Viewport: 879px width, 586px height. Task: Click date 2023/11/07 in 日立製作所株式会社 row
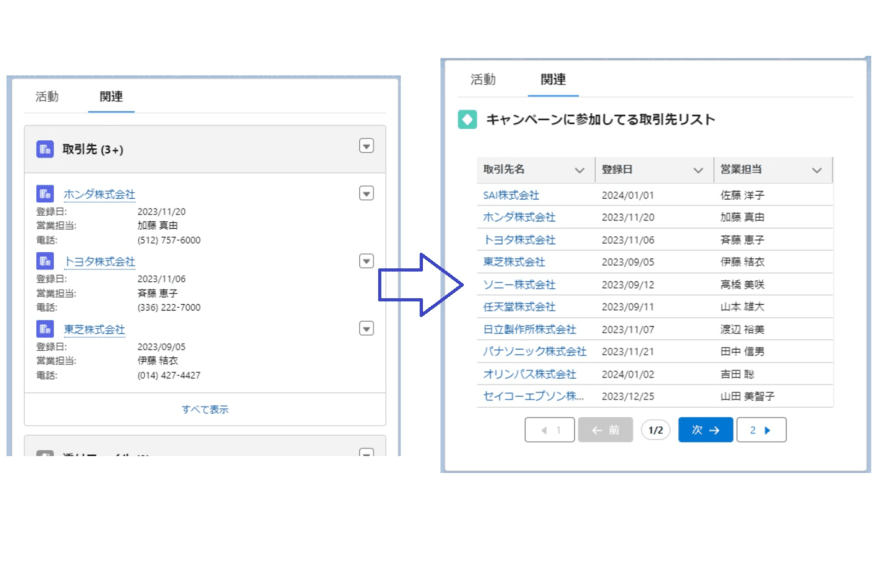pos(628,329)
